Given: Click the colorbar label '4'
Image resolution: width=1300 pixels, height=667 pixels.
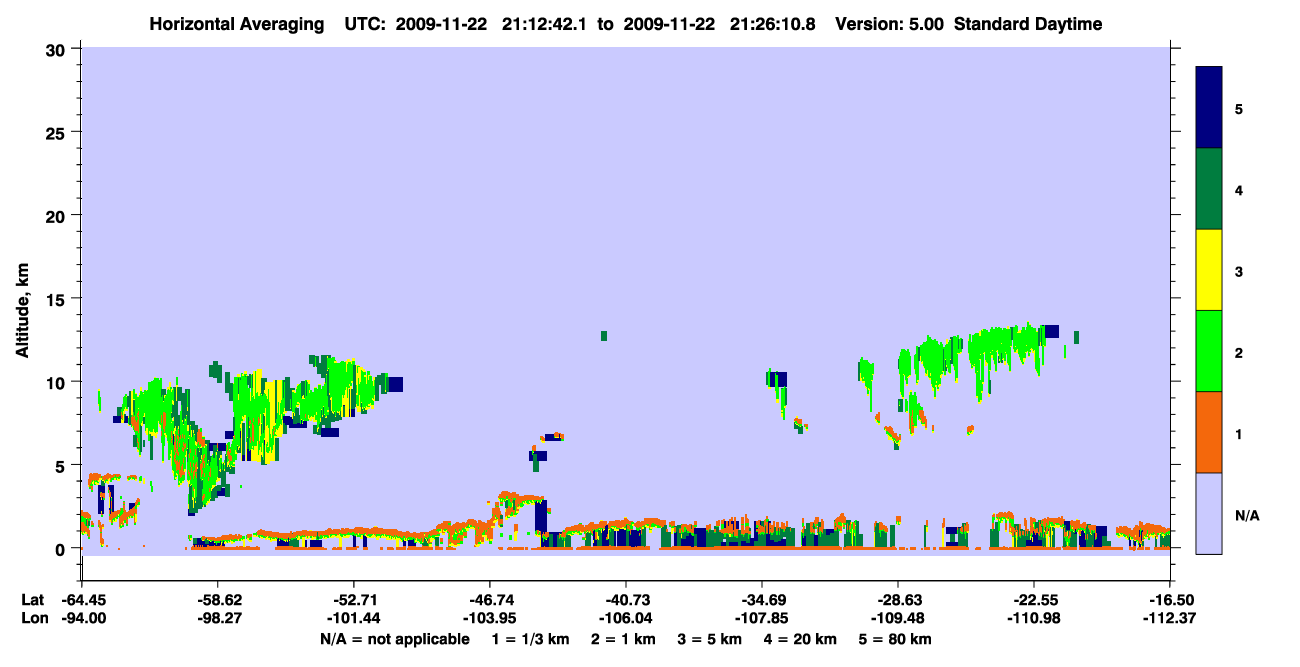Looking at the screenshot, I should point(1239,189).
